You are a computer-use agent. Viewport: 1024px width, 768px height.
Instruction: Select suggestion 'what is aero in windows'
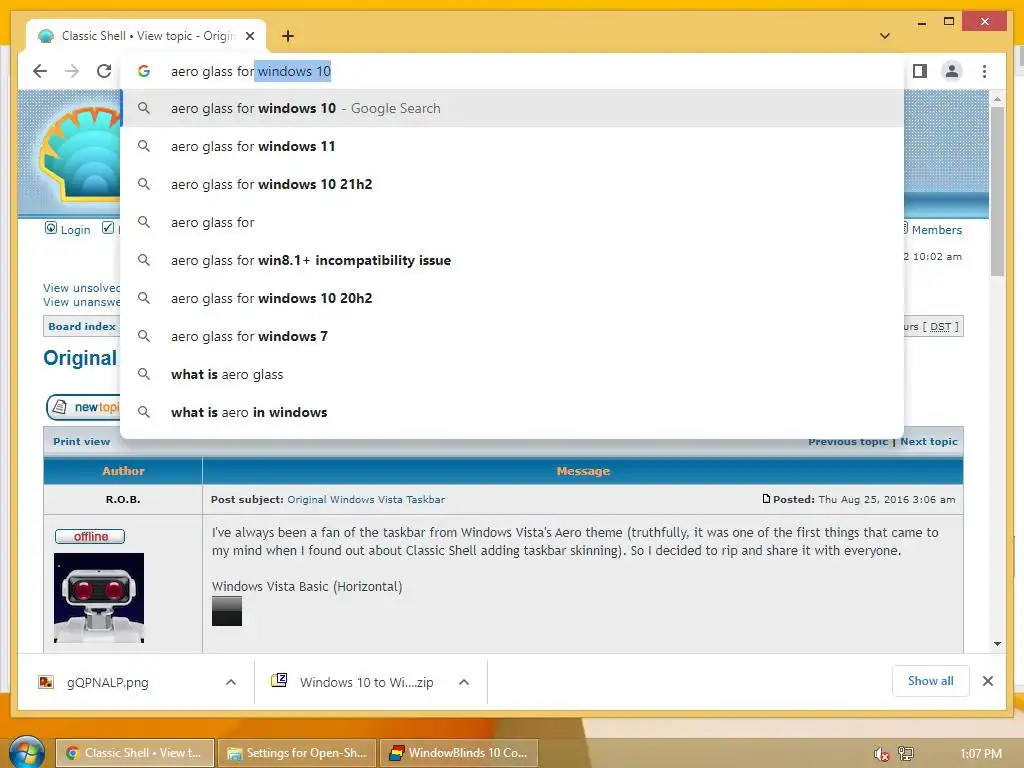pos(512,412)
